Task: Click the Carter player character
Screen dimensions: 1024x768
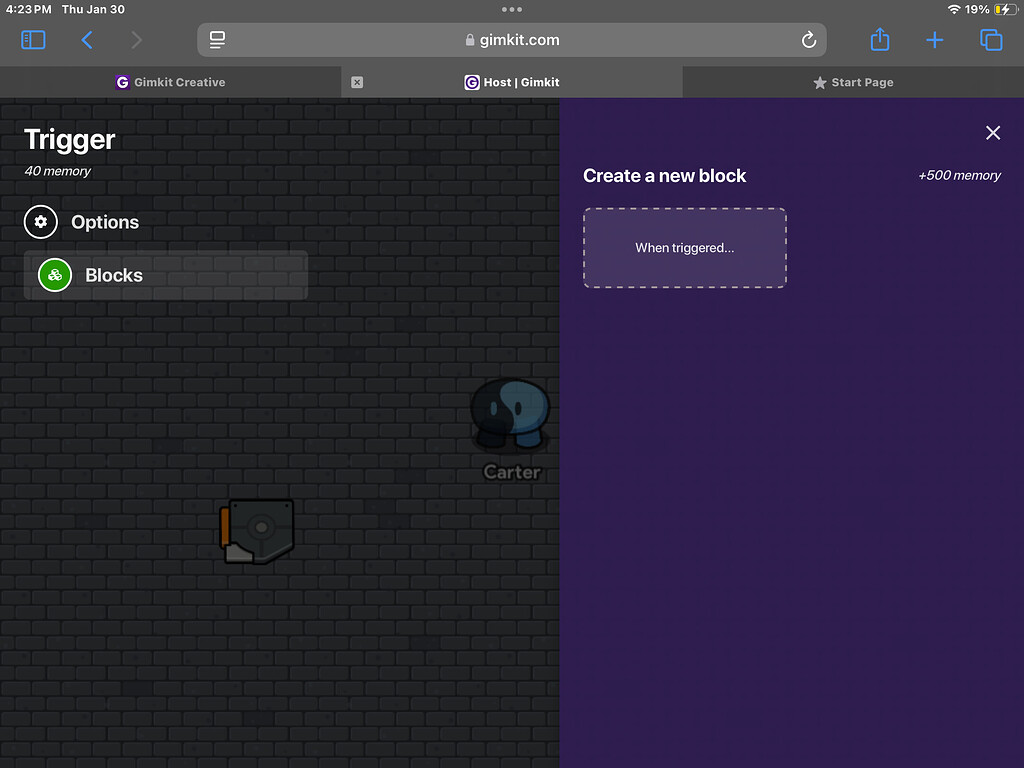Action: click(x=511, y=415)
